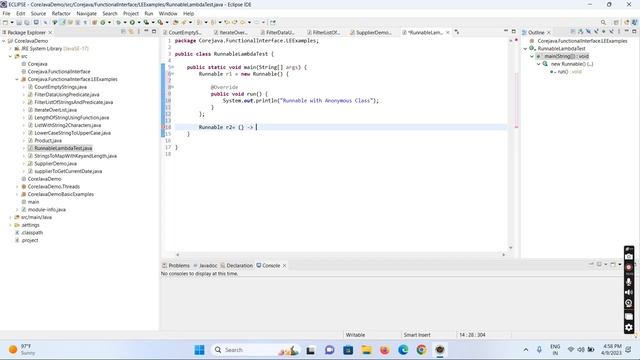Click the External Tools run icon

click(x=160, y=22)
